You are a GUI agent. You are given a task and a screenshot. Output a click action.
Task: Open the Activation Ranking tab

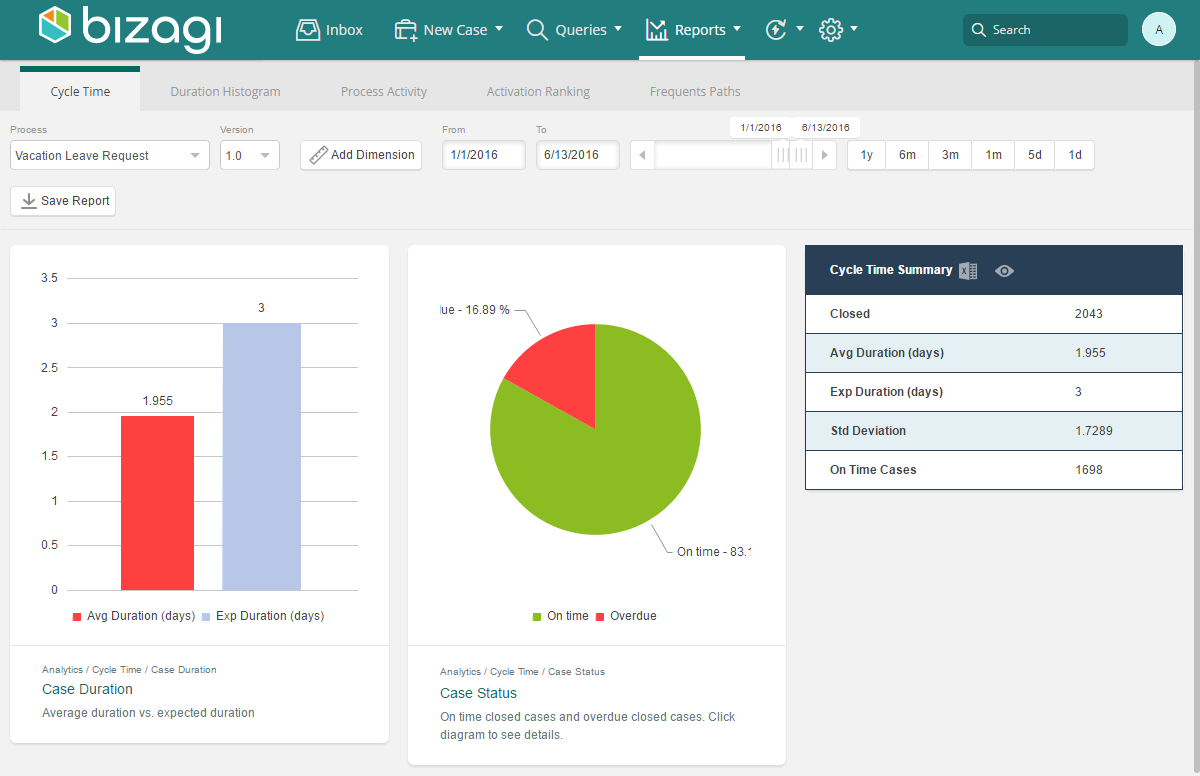coord(538,91)
